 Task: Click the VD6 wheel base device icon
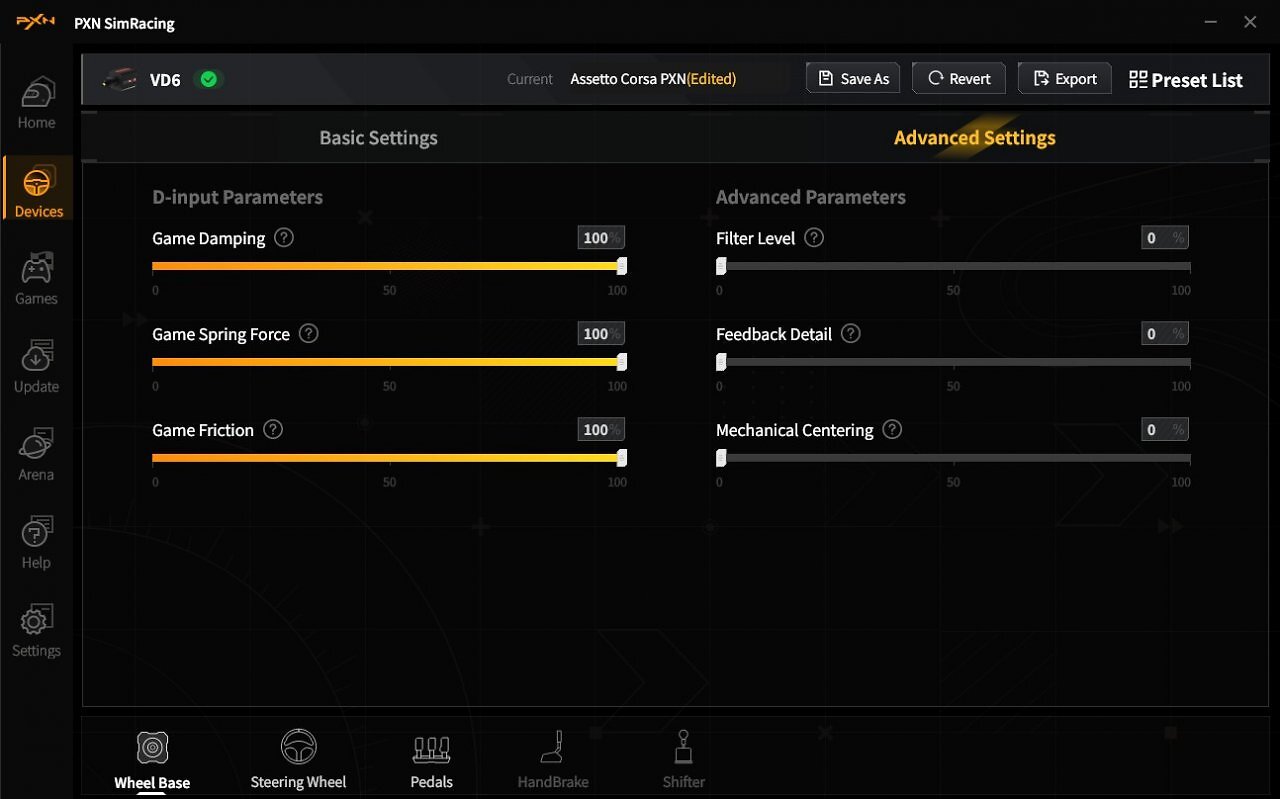pos(120,79)
